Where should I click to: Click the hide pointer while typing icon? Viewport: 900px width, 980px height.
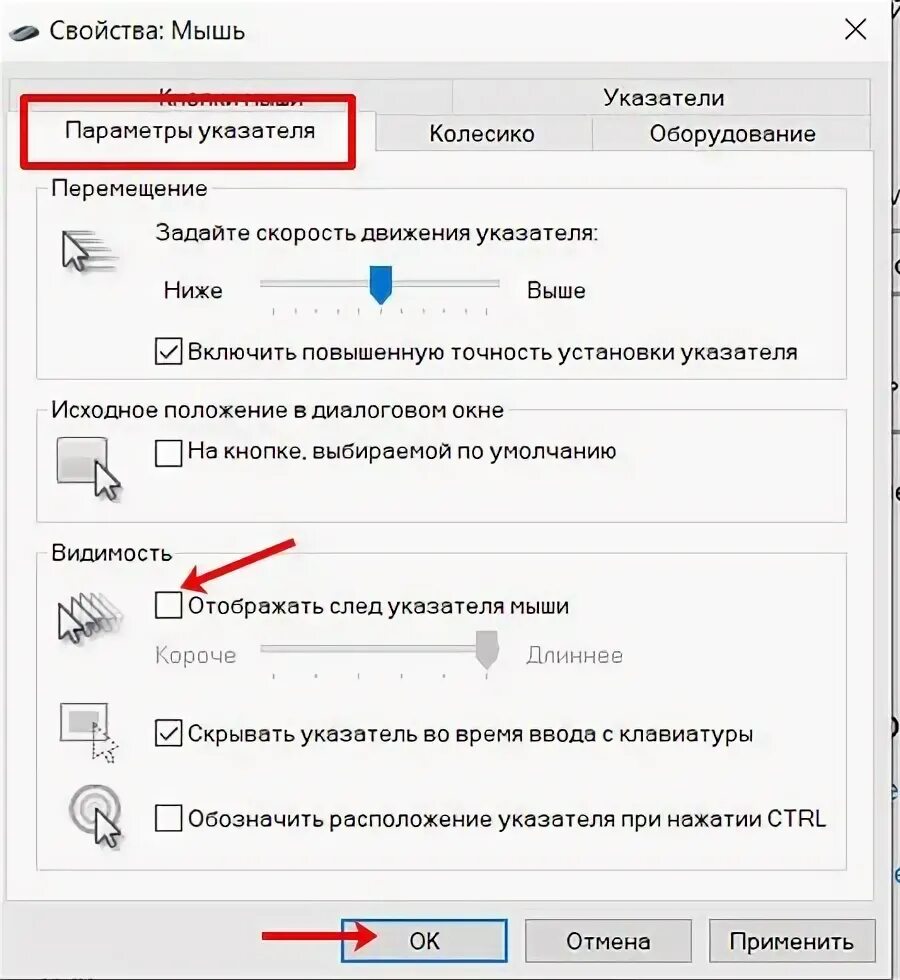[88, 733]
